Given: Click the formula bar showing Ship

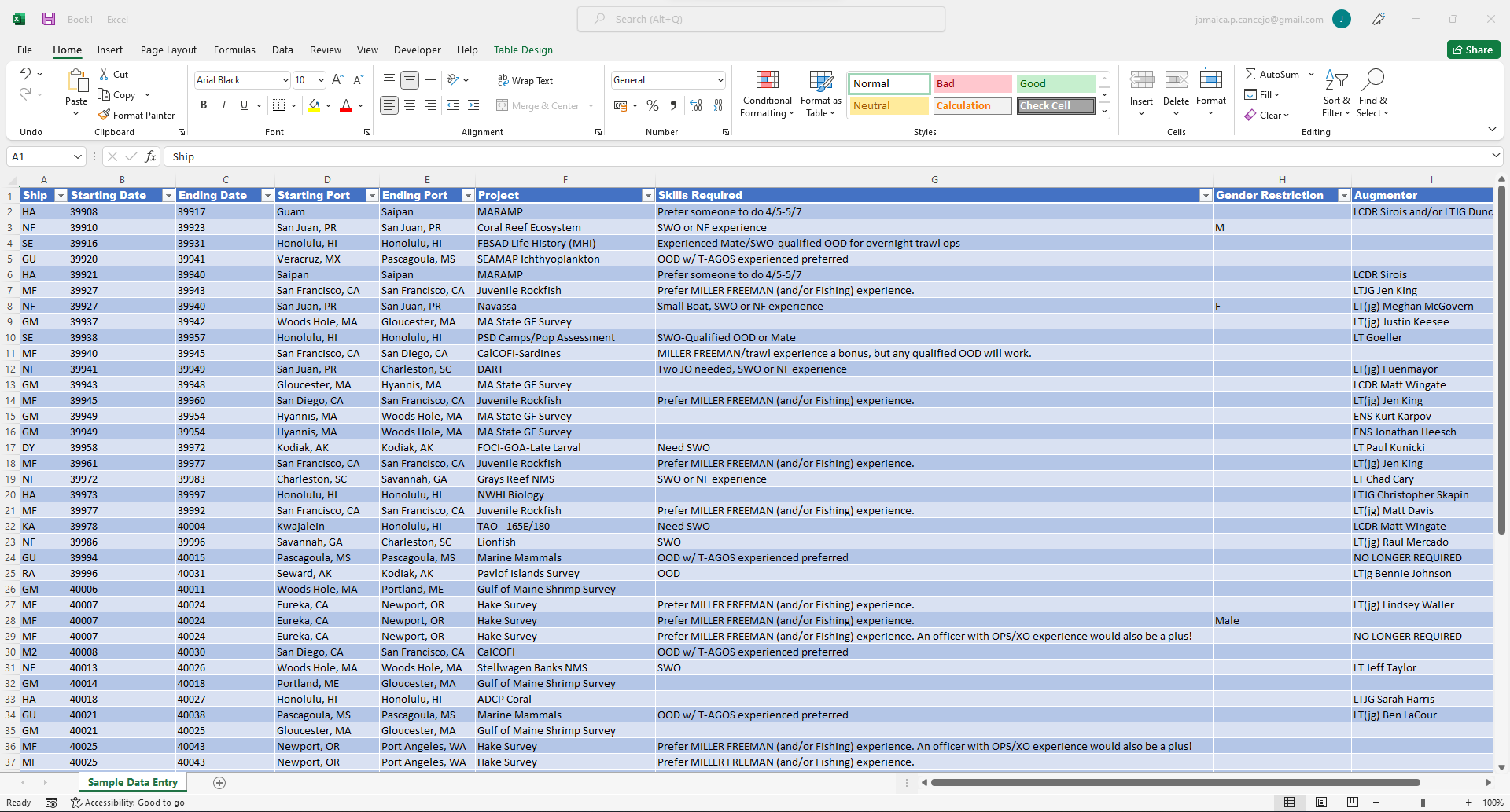Looking at the screenshot, I should [826, 156].
